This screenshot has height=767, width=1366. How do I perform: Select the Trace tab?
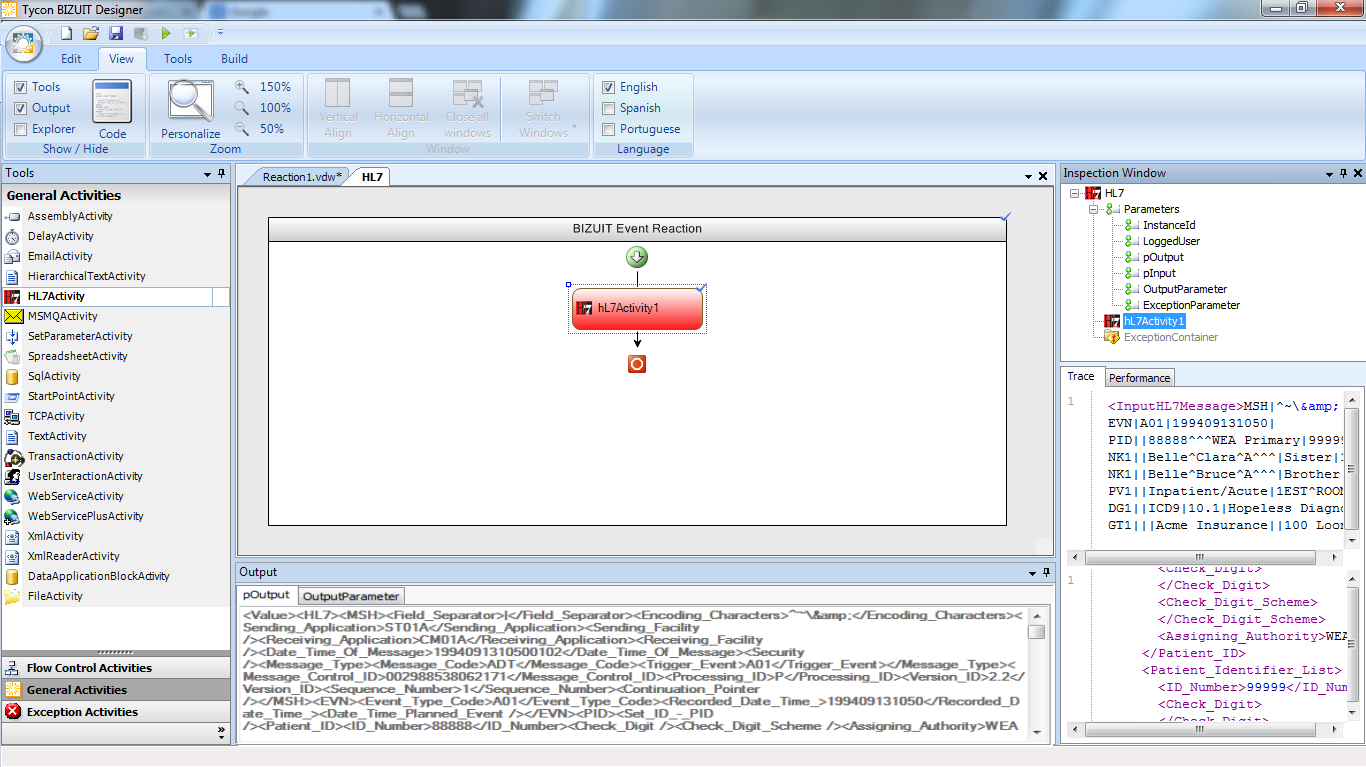click(1081, 377)
